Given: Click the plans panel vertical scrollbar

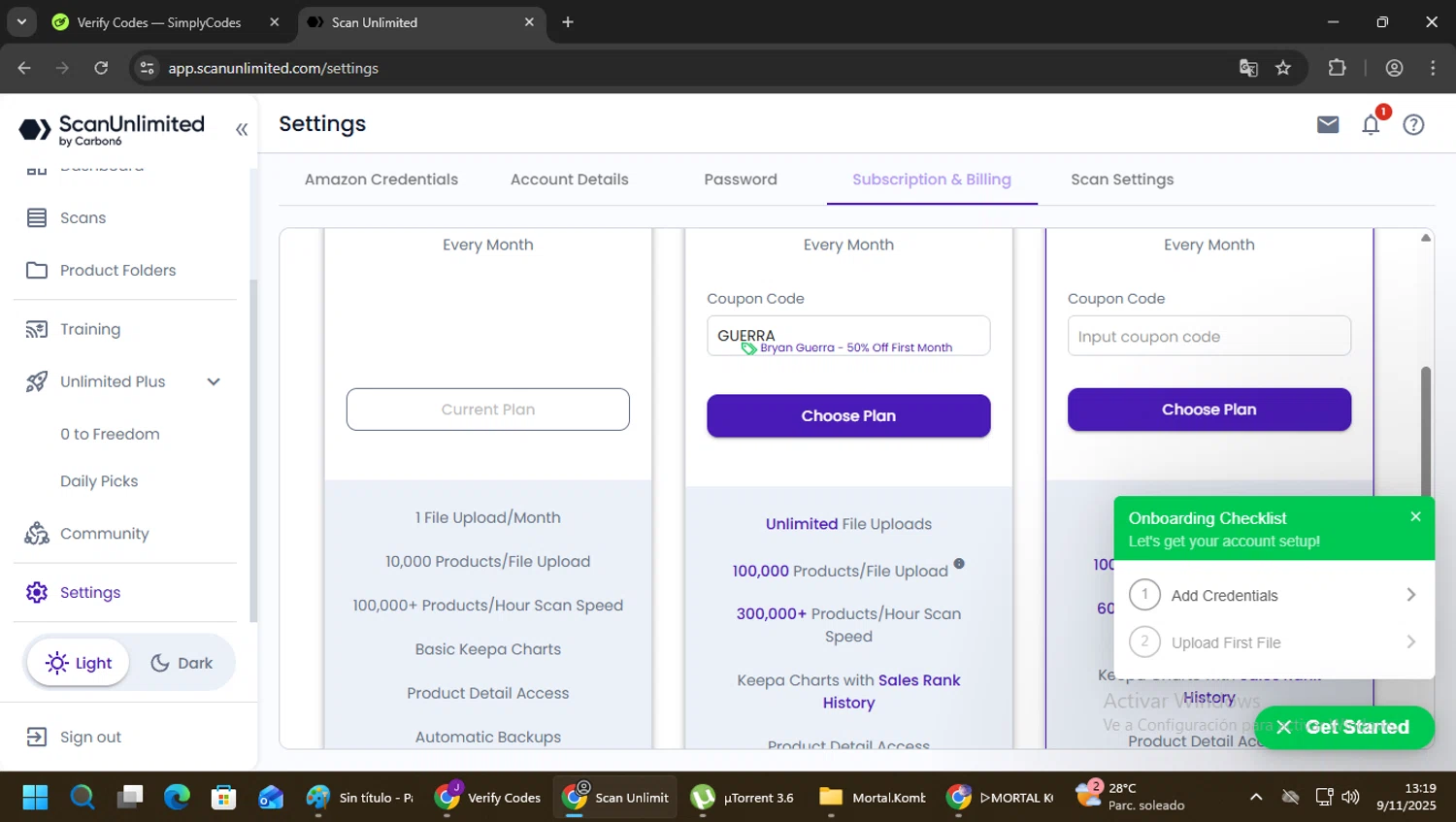Looking at the screenshot, I should pos(1426,432).
